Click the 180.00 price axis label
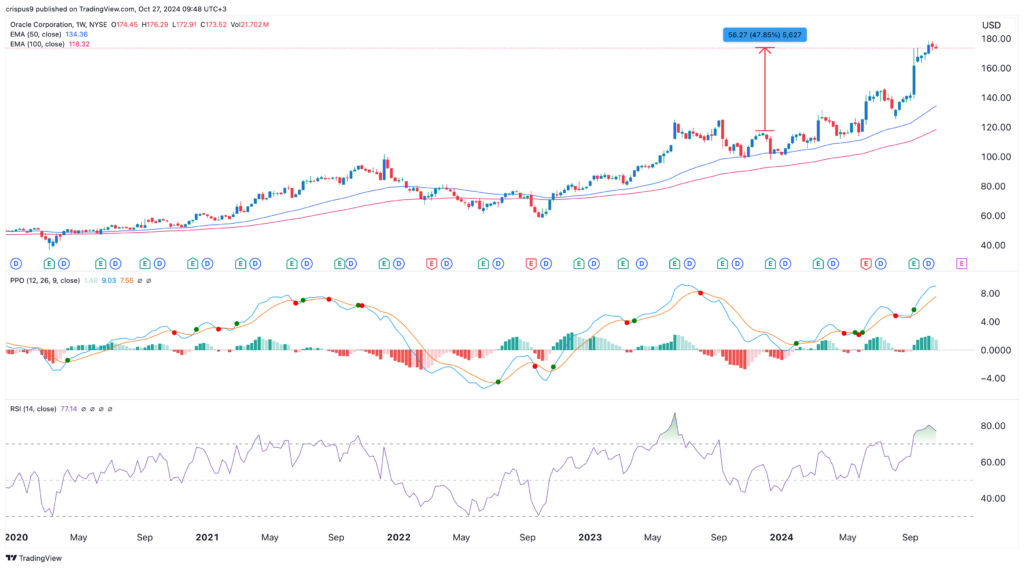 (x=996, y=39)
